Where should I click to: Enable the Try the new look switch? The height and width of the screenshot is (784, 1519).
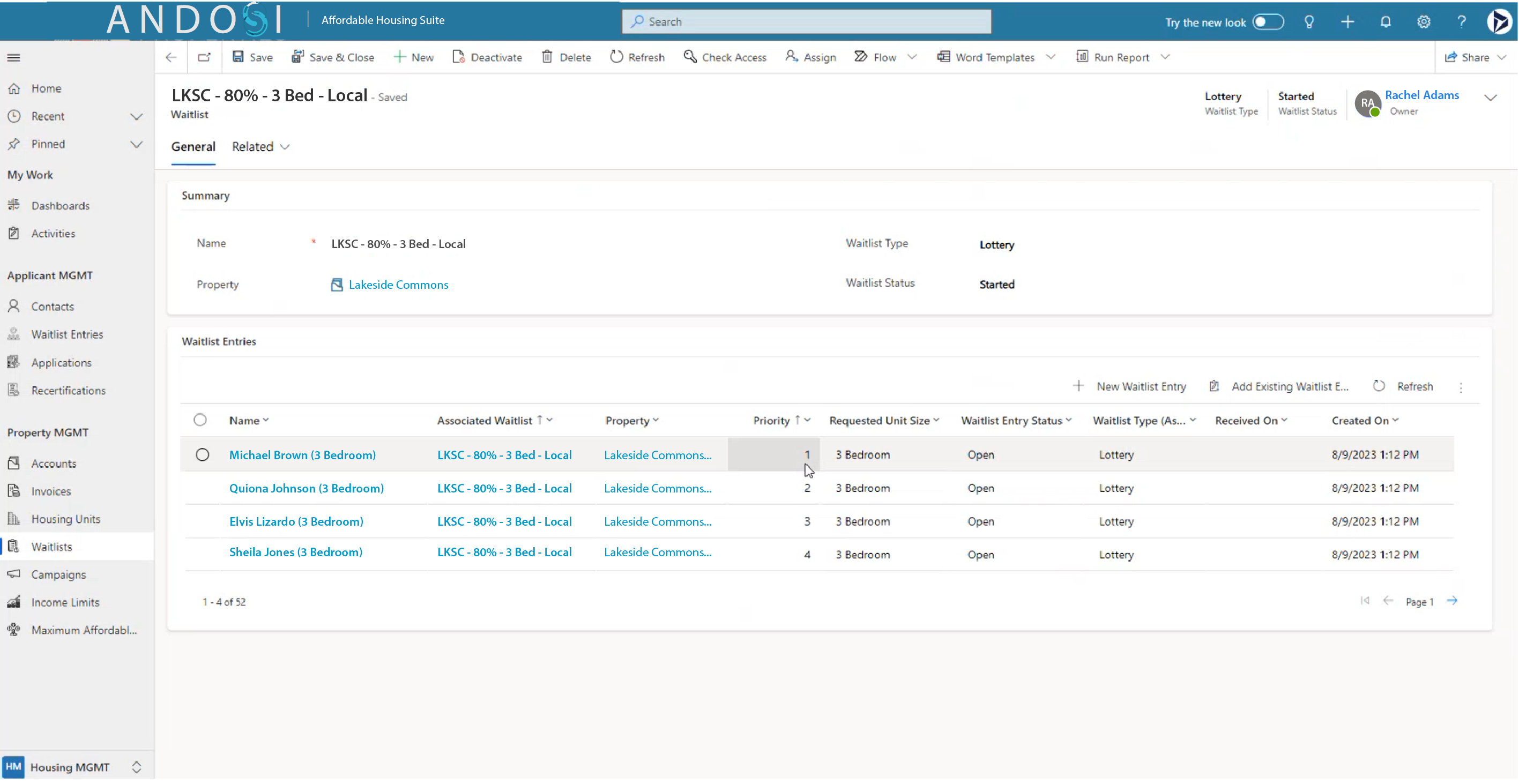click(1268, 22)
